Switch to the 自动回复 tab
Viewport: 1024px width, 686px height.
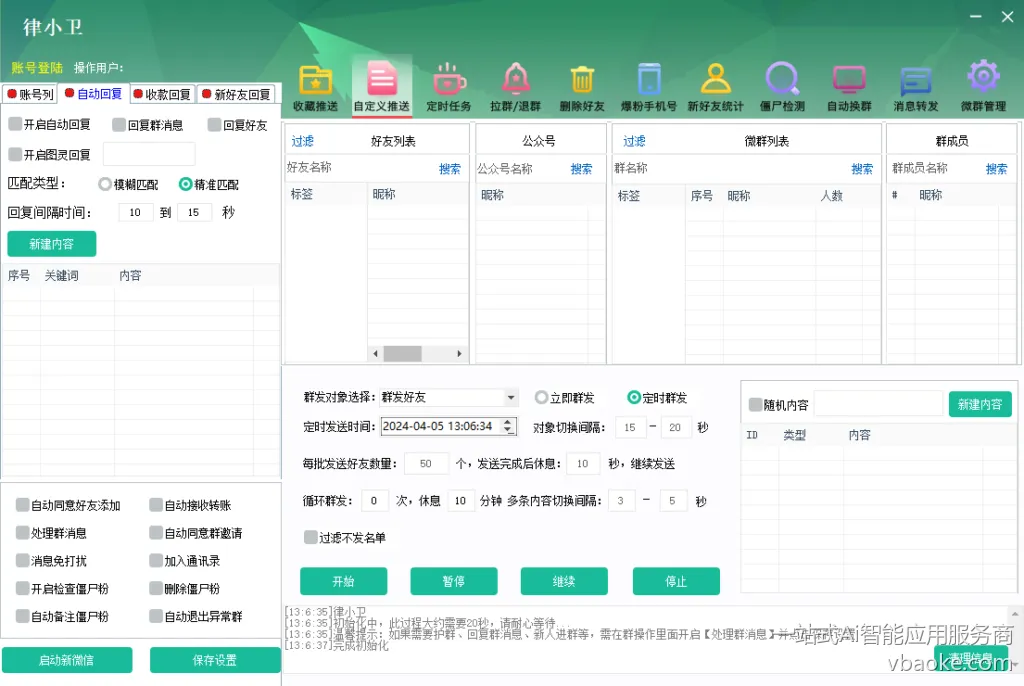click(93, 94)
